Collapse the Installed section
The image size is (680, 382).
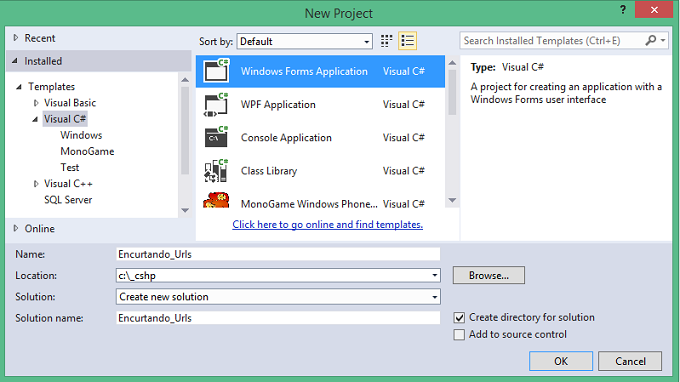[15, 61]
